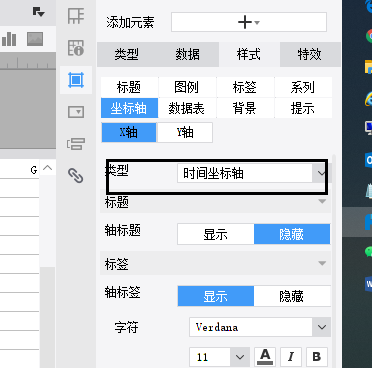Click the plus to add element
This screenshot has height=368, width=372.
tap(249, 22)
